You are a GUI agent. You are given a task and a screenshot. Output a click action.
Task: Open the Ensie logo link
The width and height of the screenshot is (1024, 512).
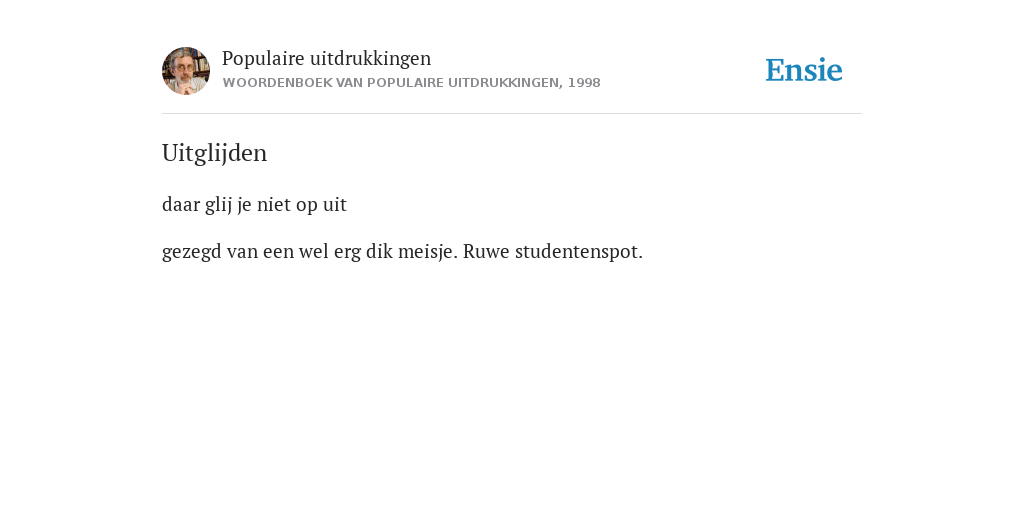coord(804,70)
